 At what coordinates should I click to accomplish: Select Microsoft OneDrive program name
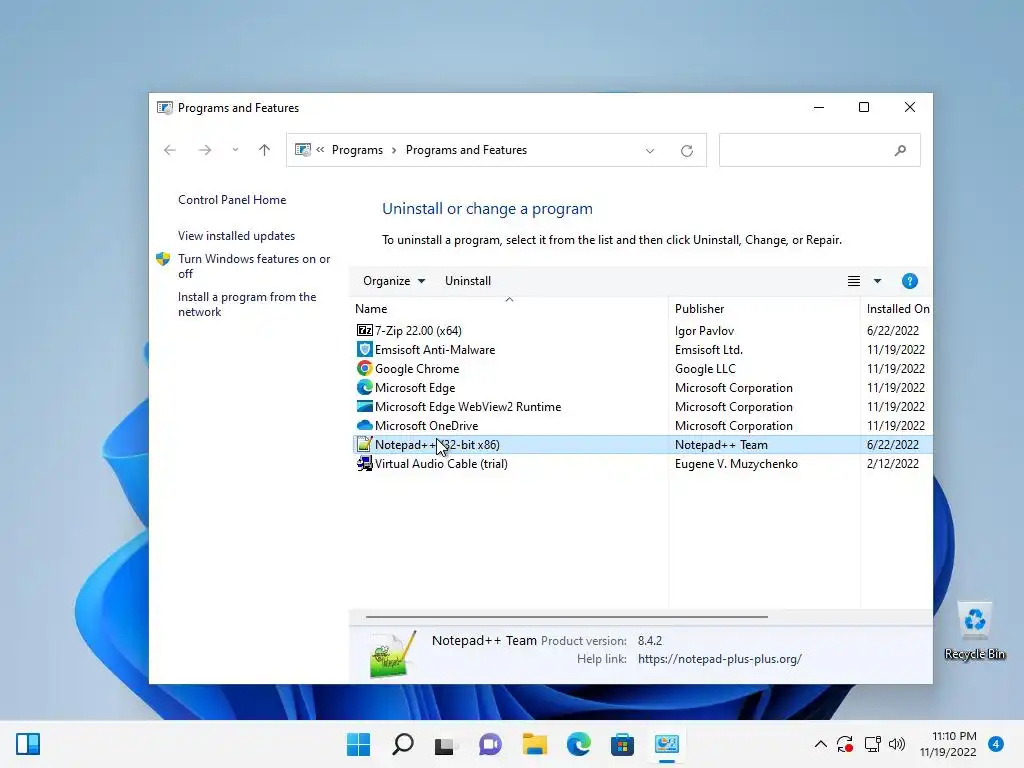pos(426,425)
